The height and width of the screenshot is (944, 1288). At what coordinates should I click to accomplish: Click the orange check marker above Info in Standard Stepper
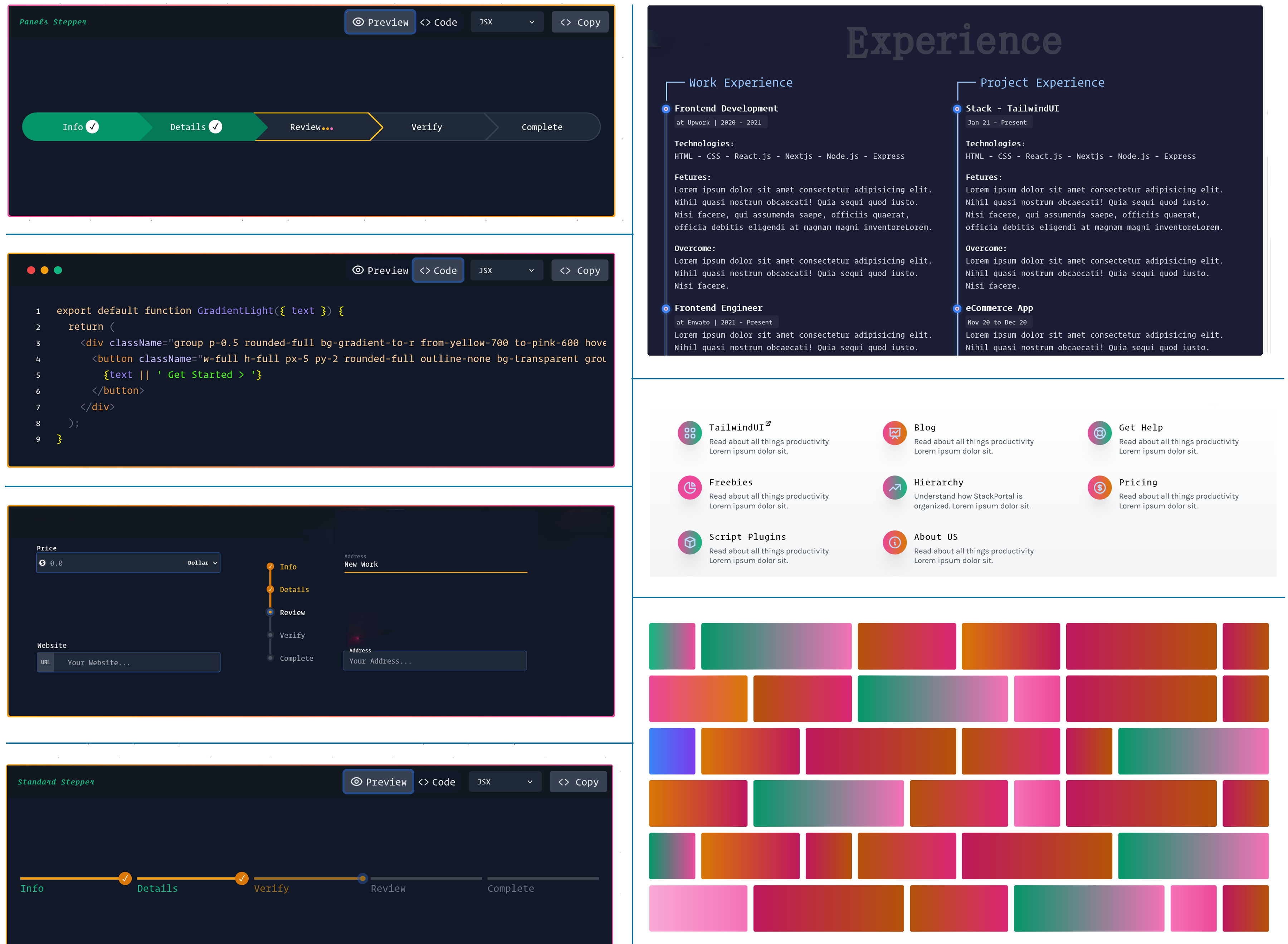[x=125, y=878]
